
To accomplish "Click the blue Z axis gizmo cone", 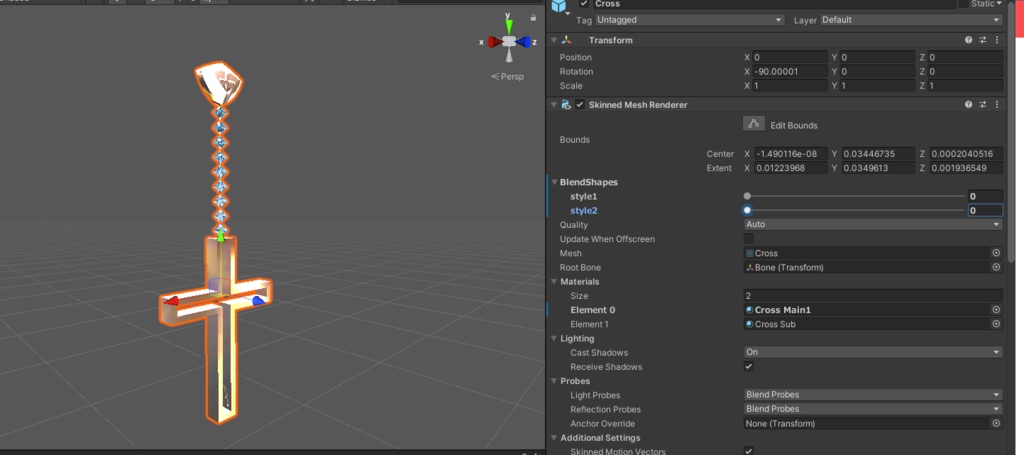I will tap(523, 42).
